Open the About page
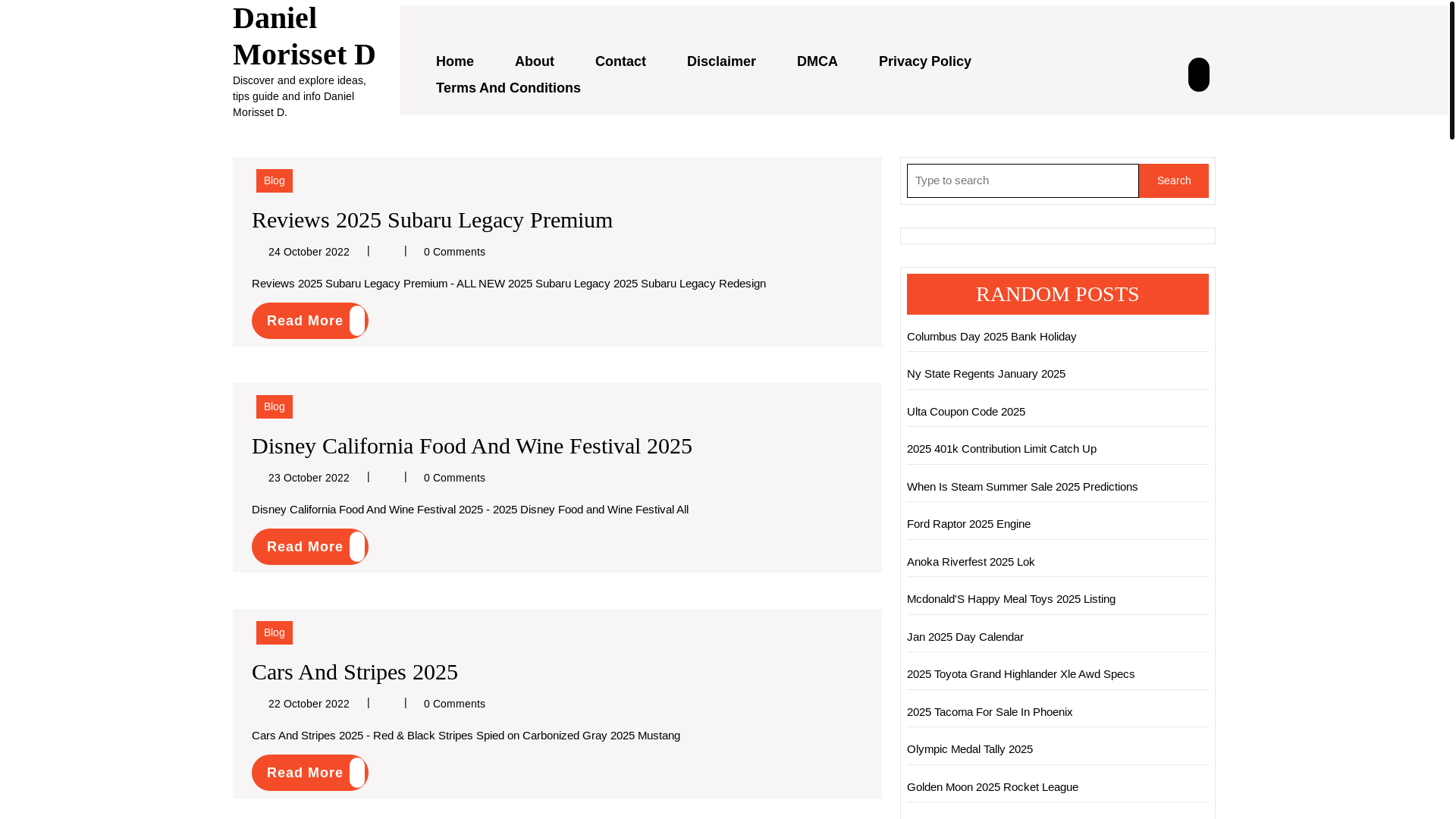Image resolution: width=1456 pixels, height=819 pixels. coord(535,61)
